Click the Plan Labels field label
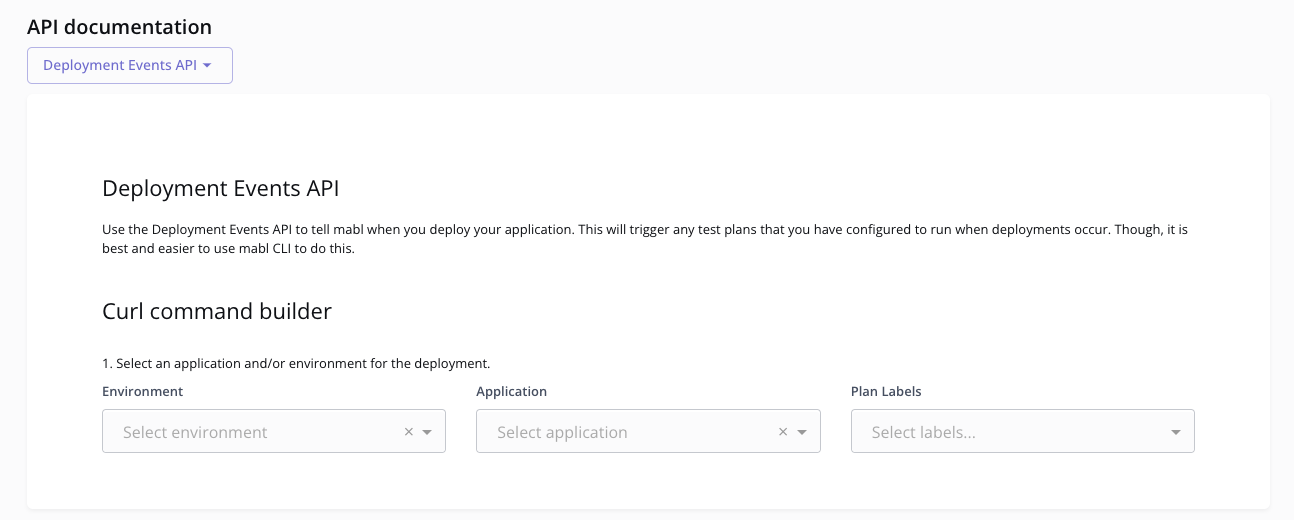Viewport: 1294px width, 520px height. (886, 391)
